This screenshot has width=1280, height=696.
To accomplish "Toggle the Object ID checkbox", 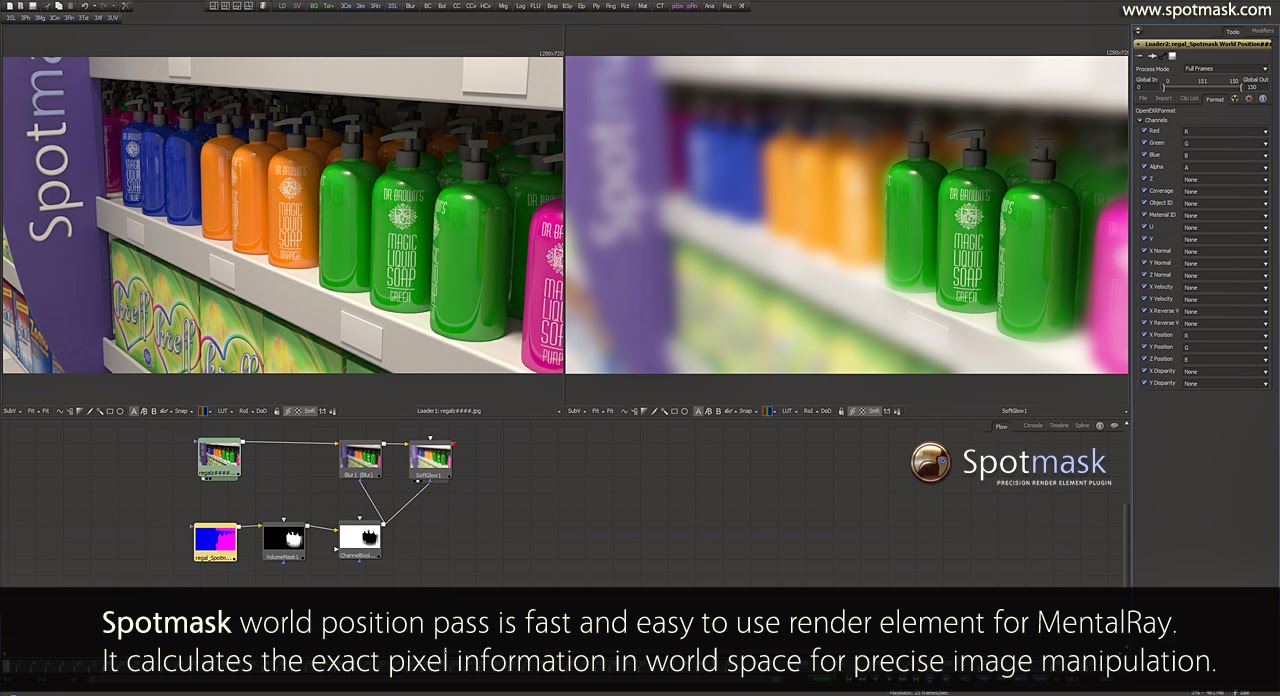I will (1144, 203).
